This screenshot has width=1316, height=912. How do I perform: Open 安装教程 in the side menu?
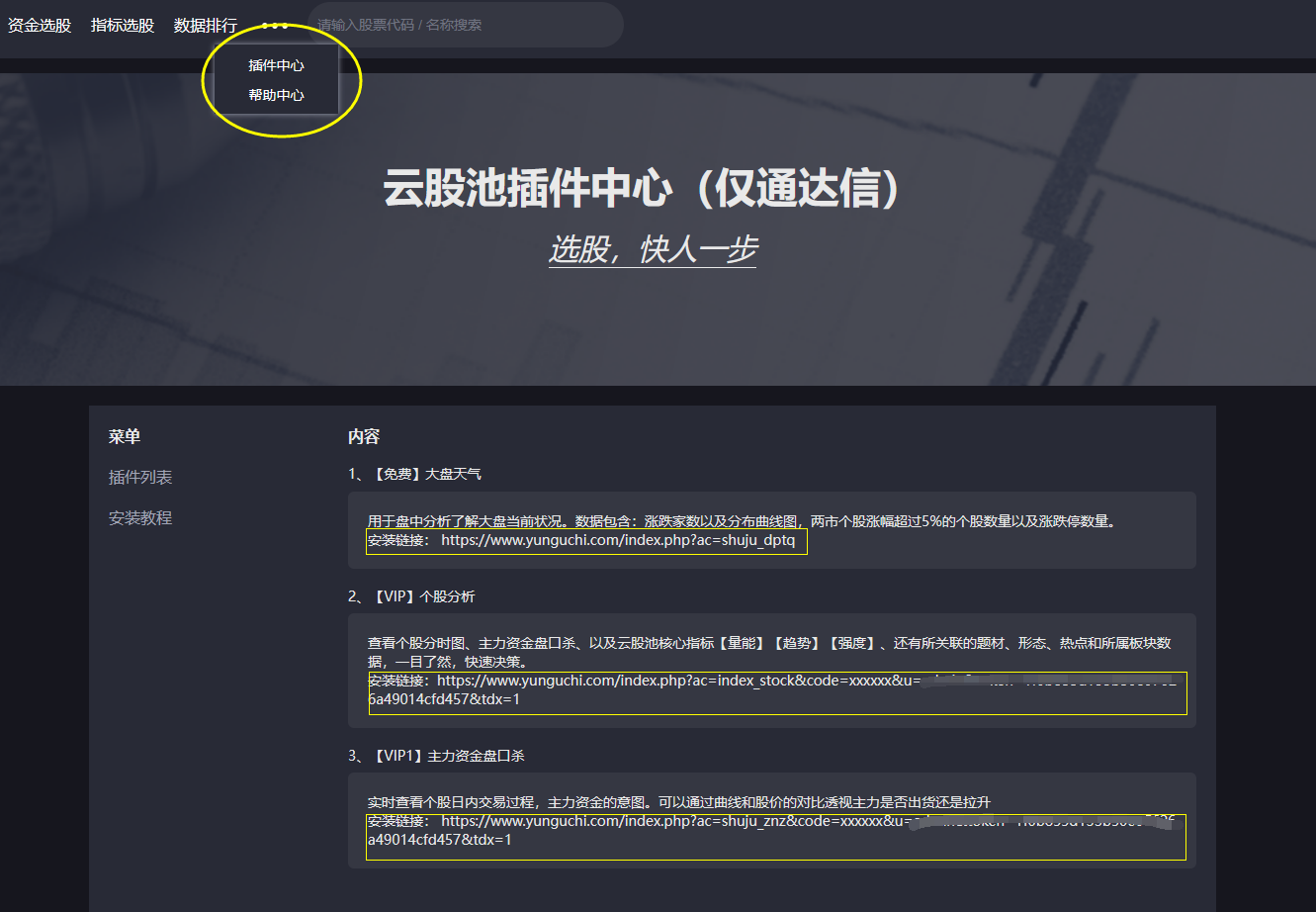coord(140,517)
